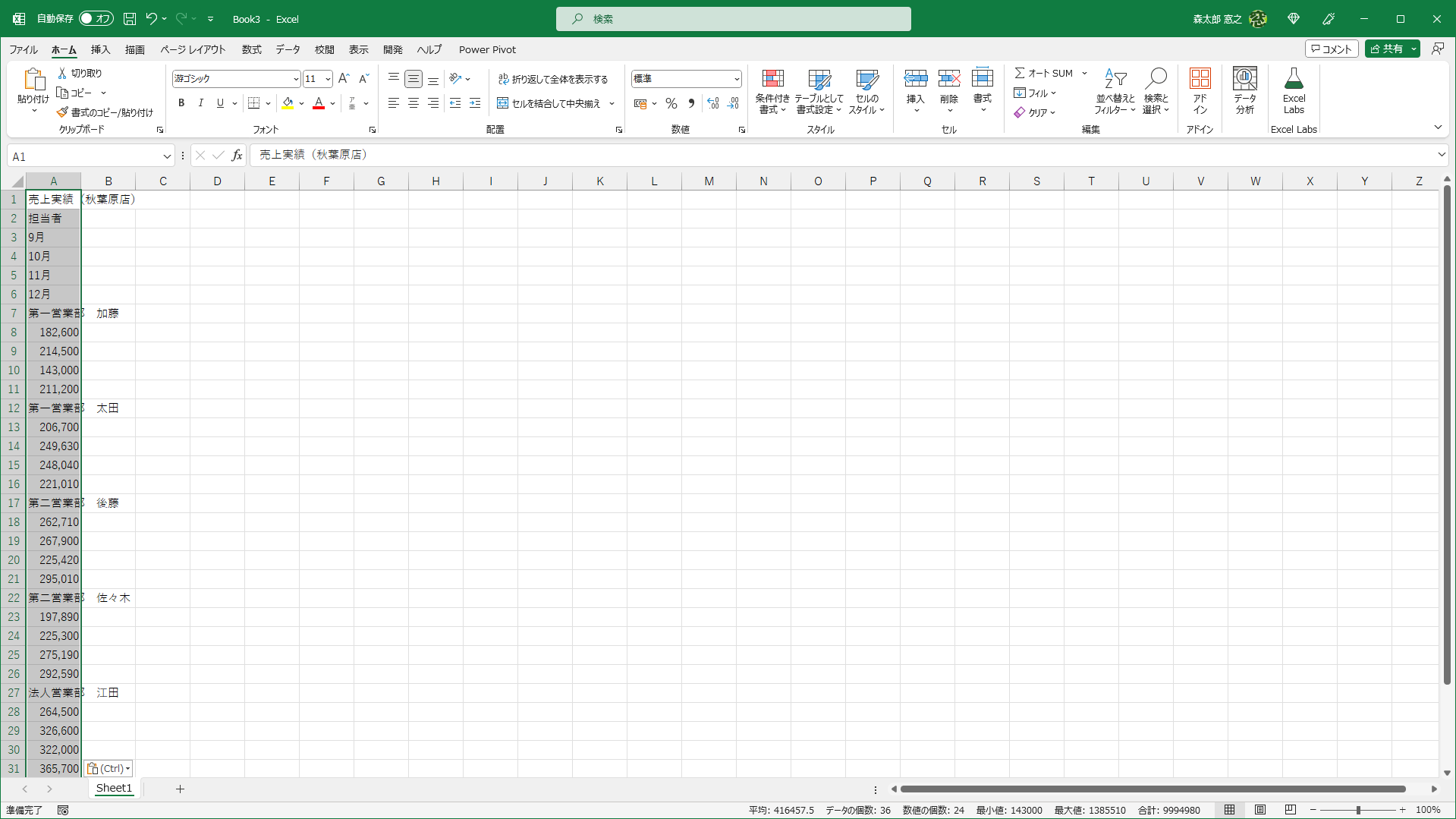Select the Format Painter brush icon
This screenshot has width=1456, height=819.
click(x=62, y=112)
